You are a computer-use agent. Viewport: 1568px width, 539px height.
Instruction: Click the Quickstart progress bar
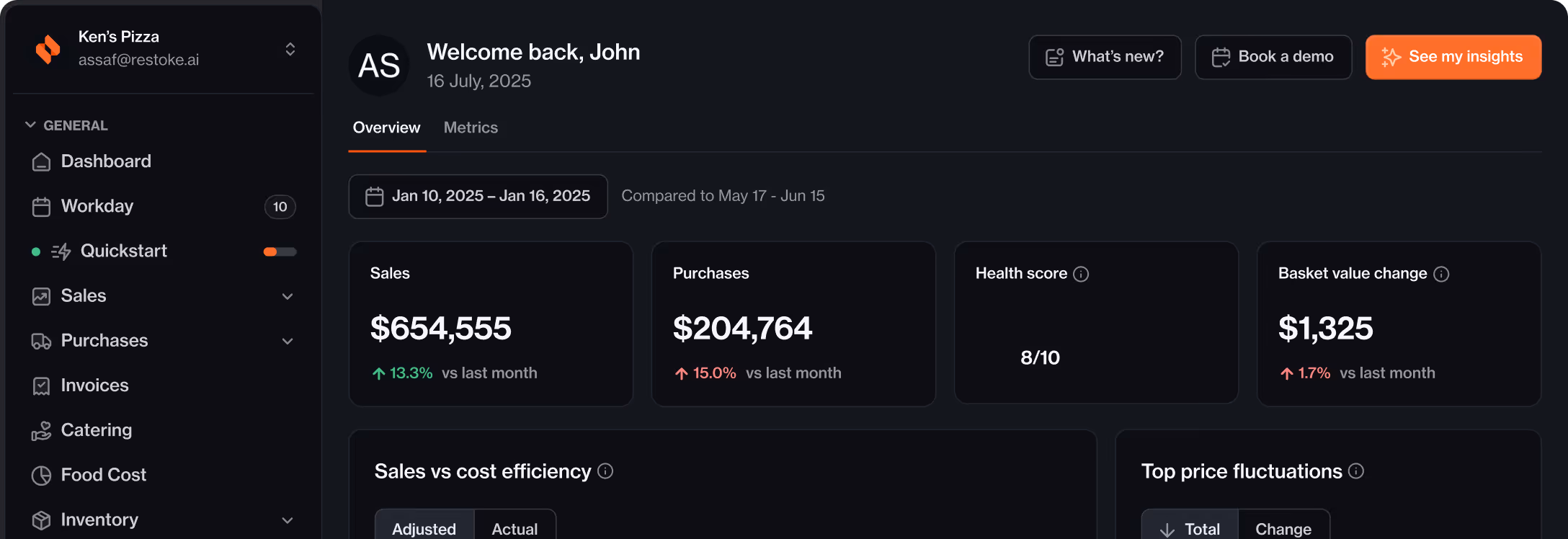click(x=280, y=251)
